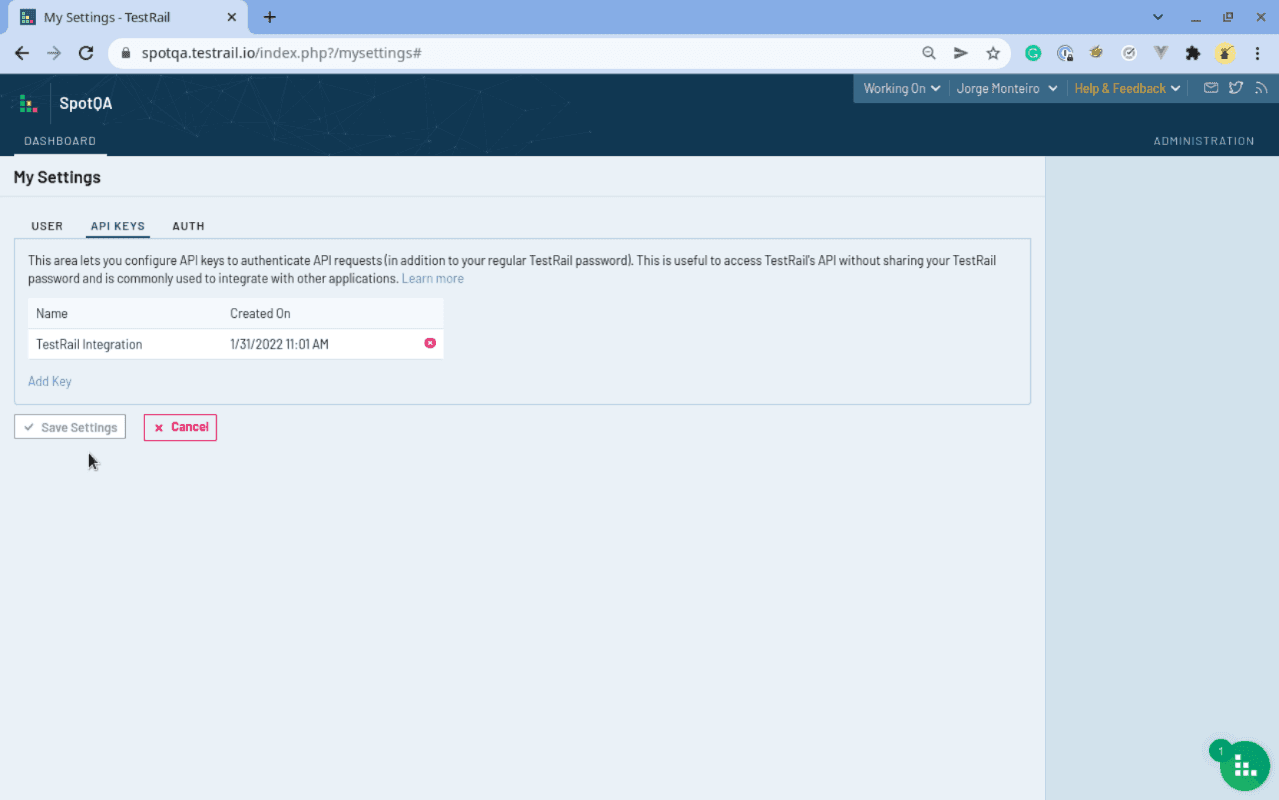Click the Cancel button
Screen dimensions: 1279x800
180,427
